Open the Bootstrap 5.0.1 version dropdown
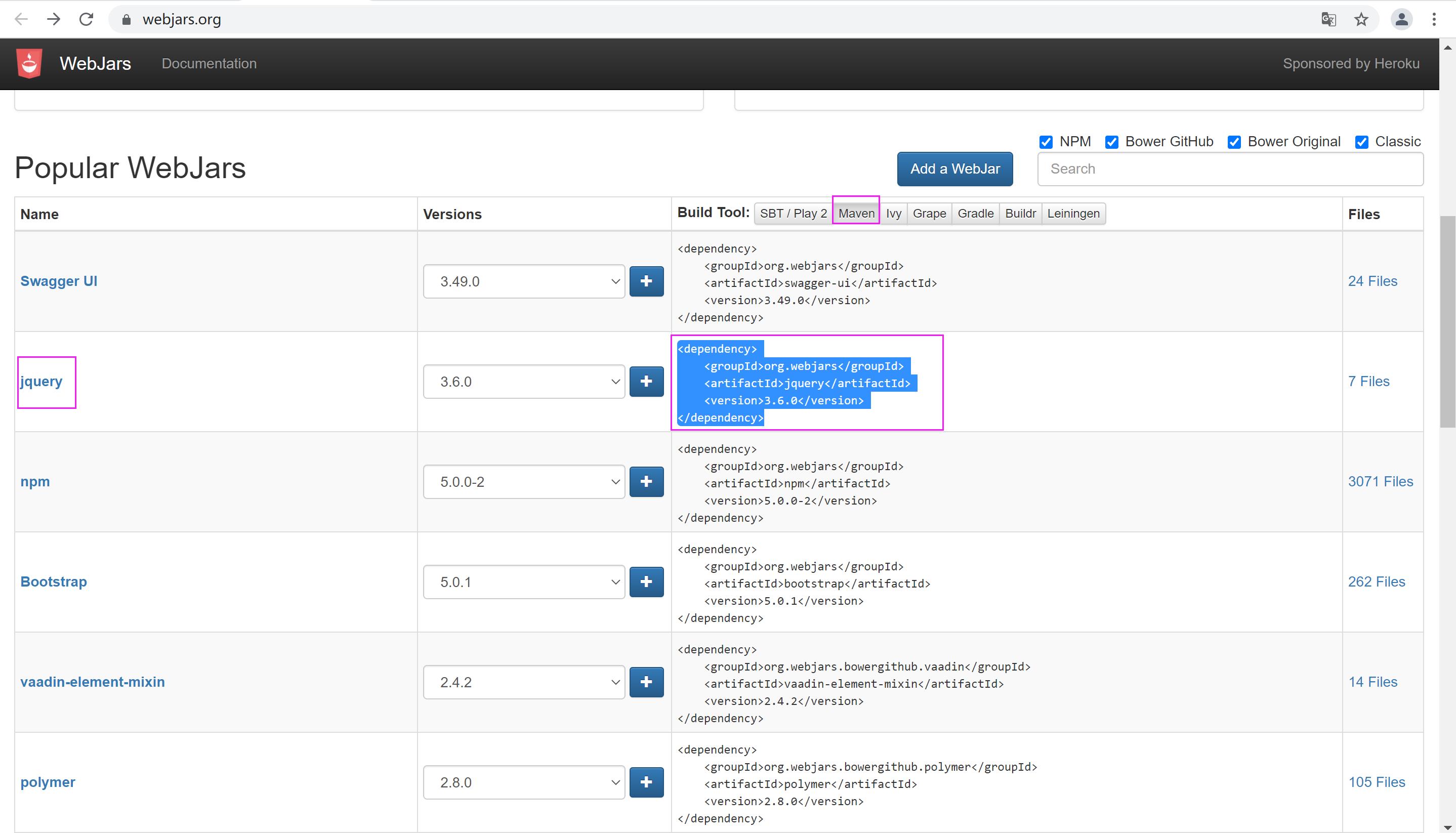This screenshot has width=1456, height=833. click(x=524, y=581)
